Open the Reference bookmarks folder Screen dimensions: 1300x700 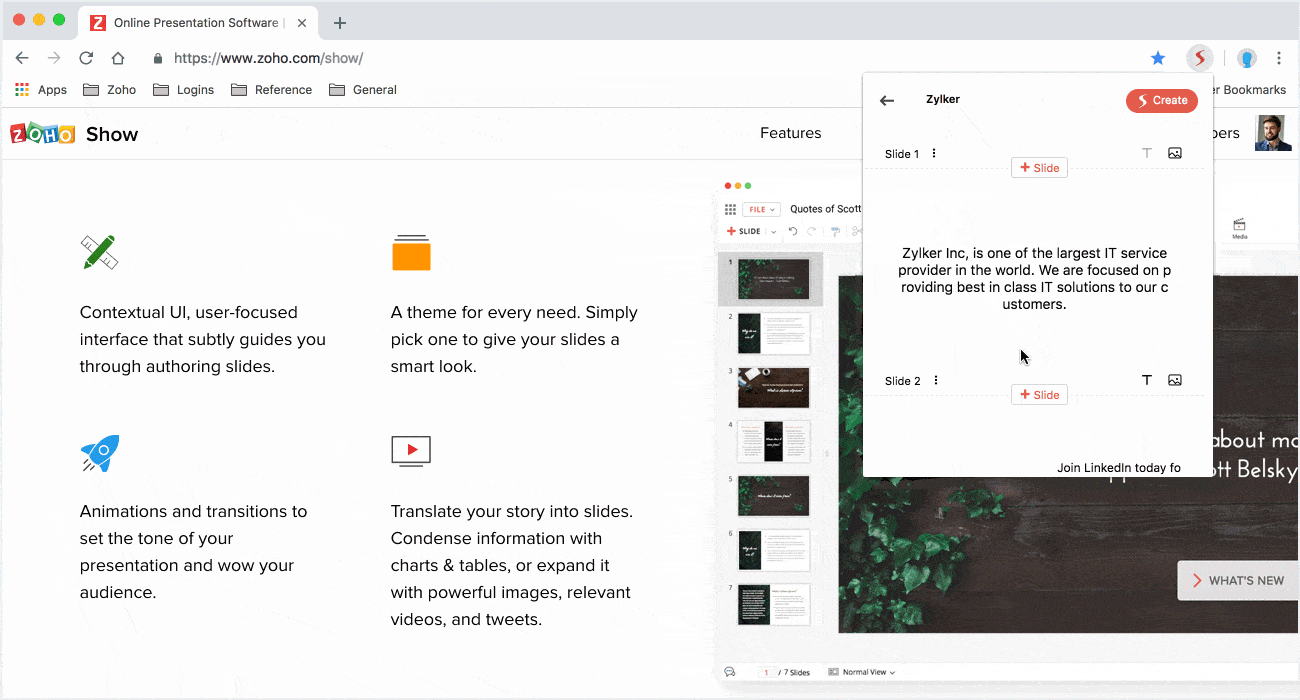point(272,89)
